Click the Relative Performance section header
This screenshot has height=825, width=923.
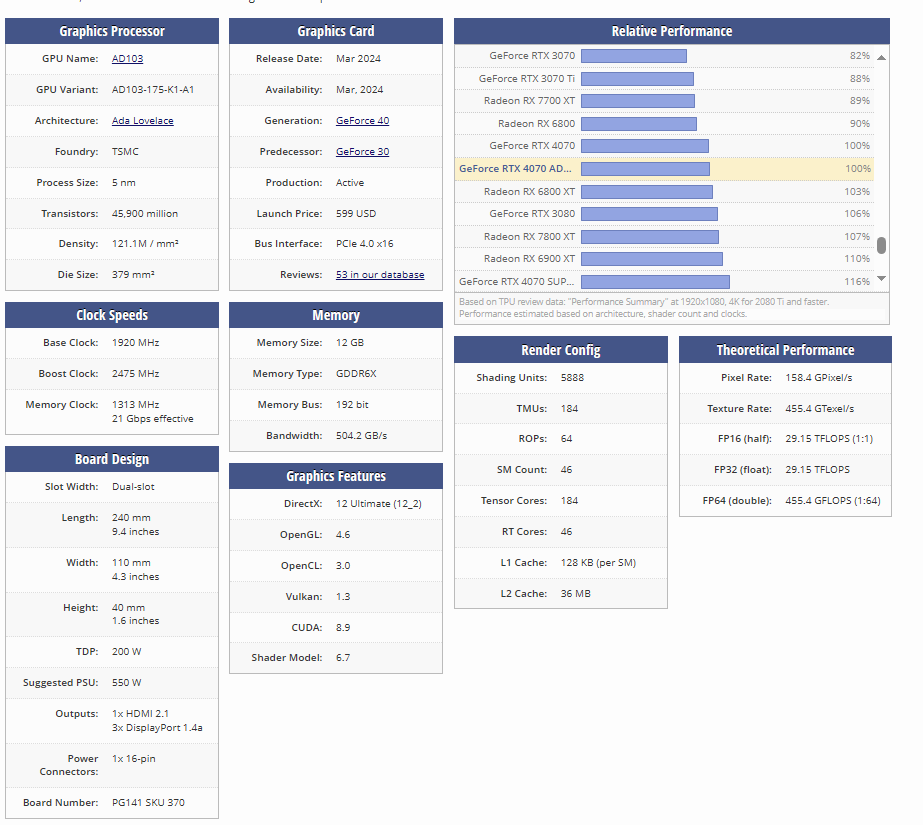671,31
